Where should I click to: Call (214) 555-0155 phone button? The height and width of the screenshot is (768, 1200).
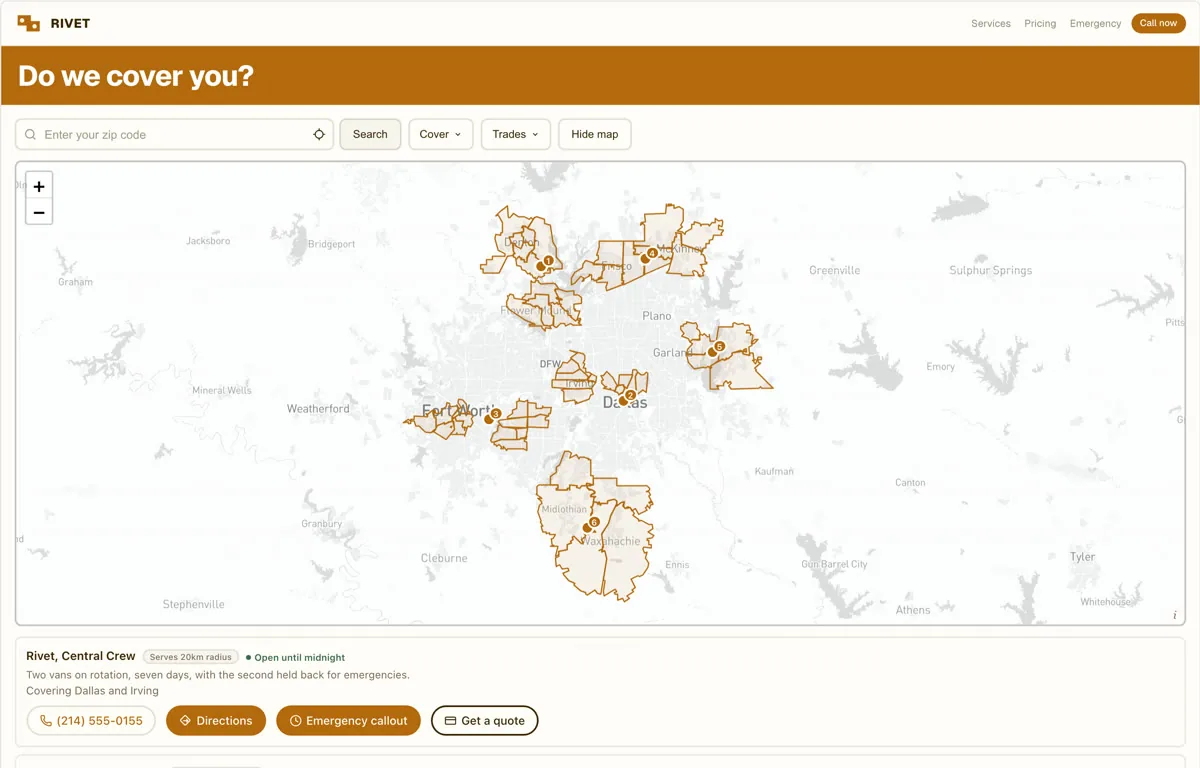click(x=91, y=720)
